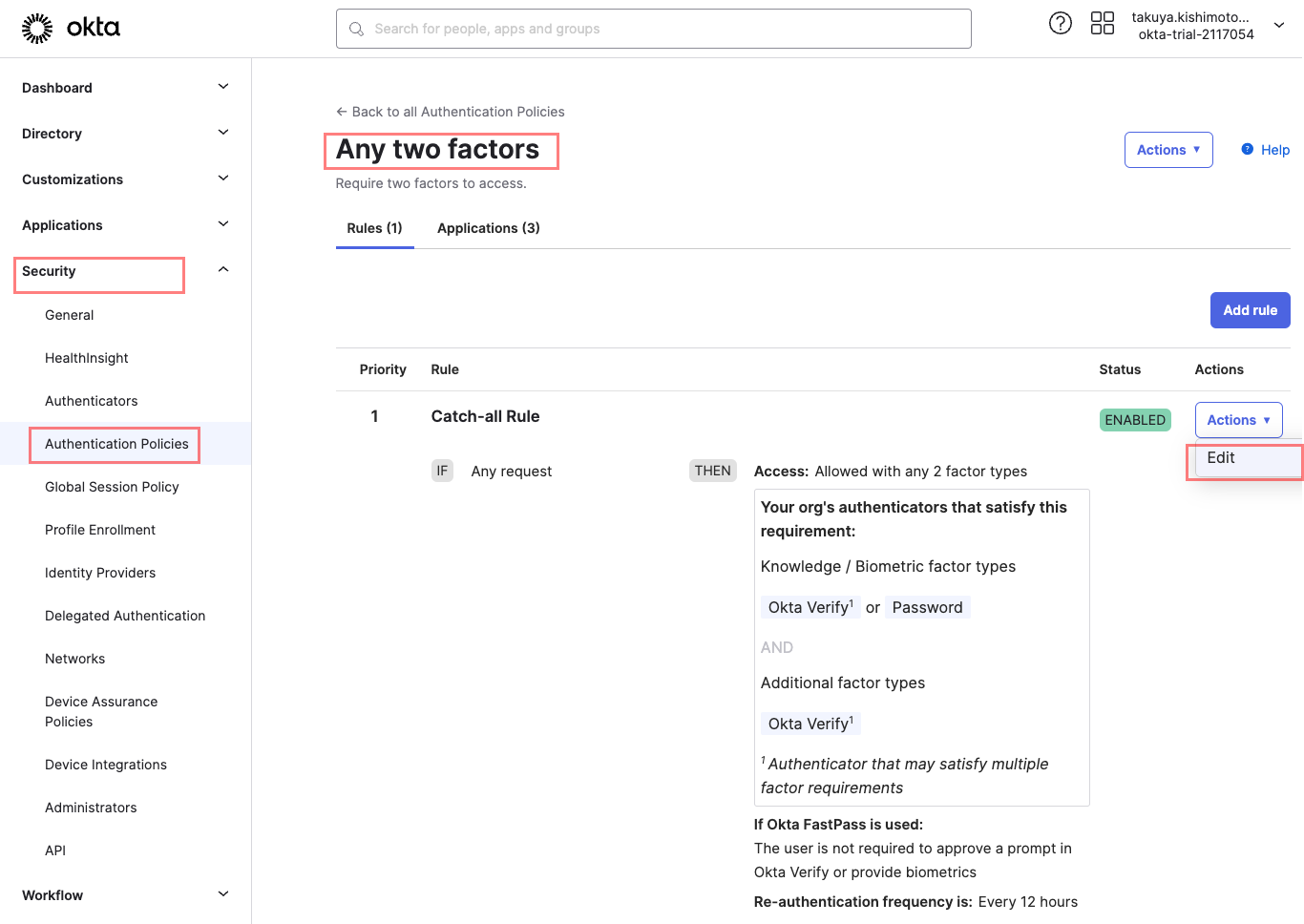Expand the Directory sidebar section

pos(222,133)
